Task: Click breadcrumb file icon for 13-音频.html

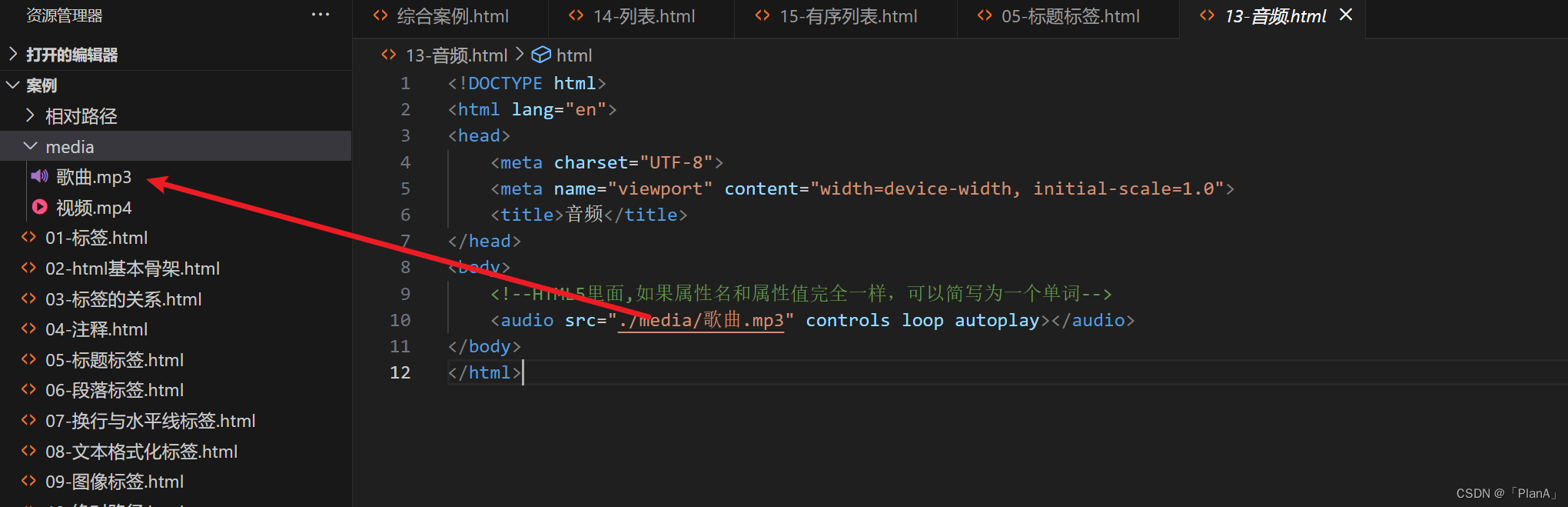Action: (389, 55)
